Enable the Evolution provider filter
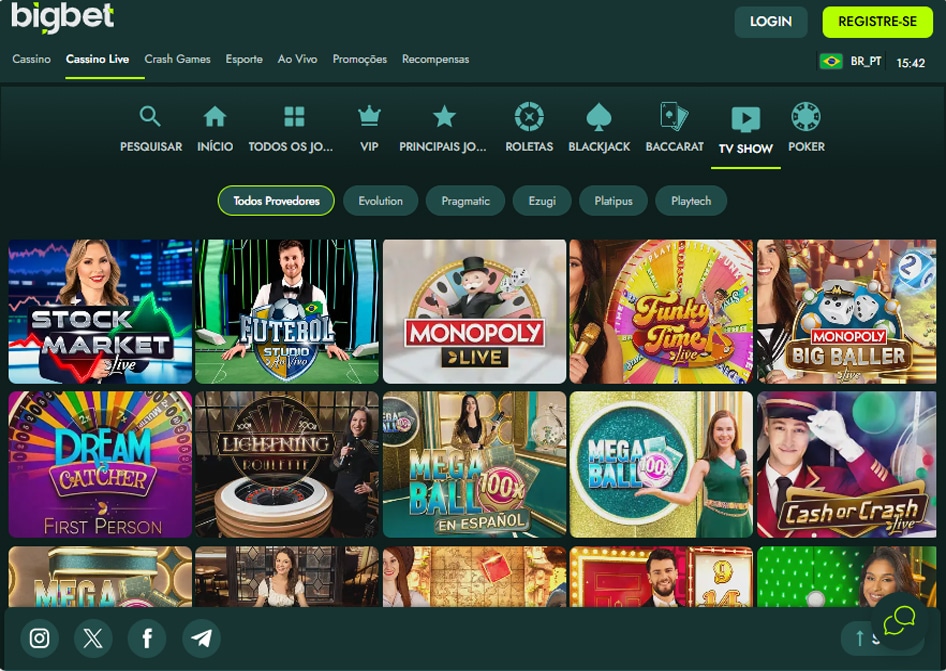 coord(380,200)
